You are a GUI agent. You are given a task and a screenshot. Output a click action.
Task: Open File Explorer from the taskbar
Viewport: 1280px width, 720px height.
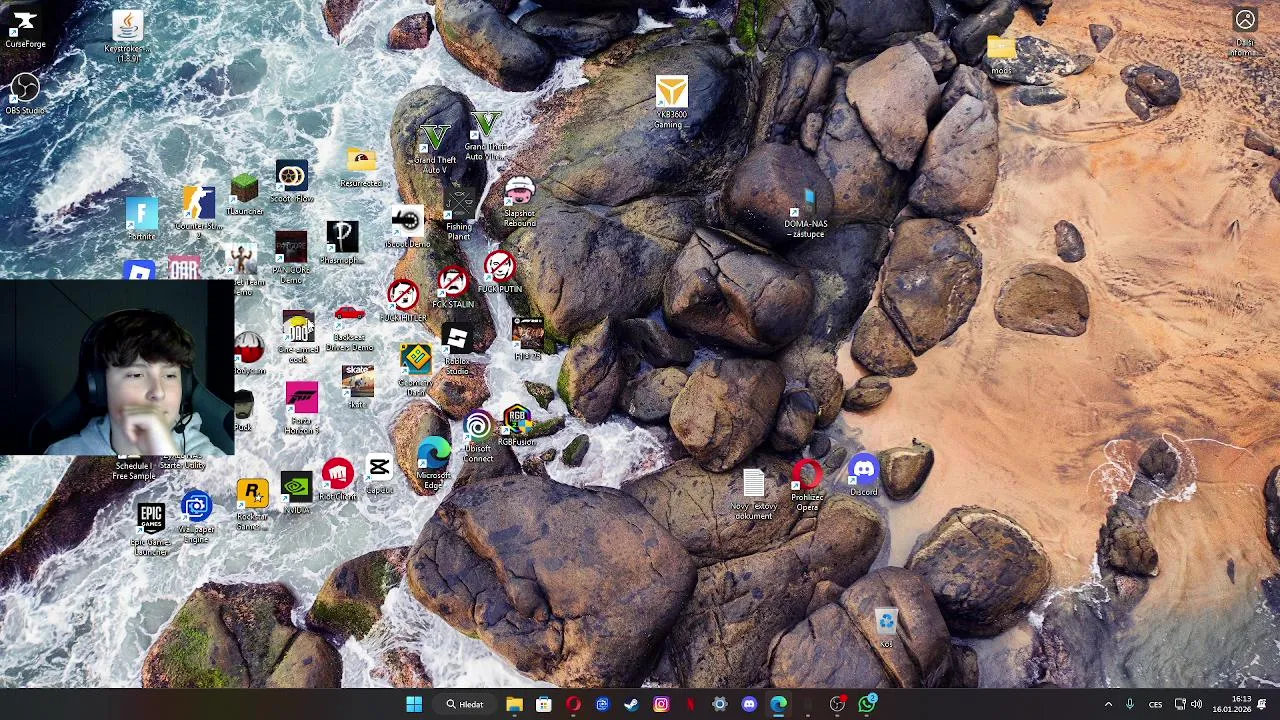[x=514, y=704]
